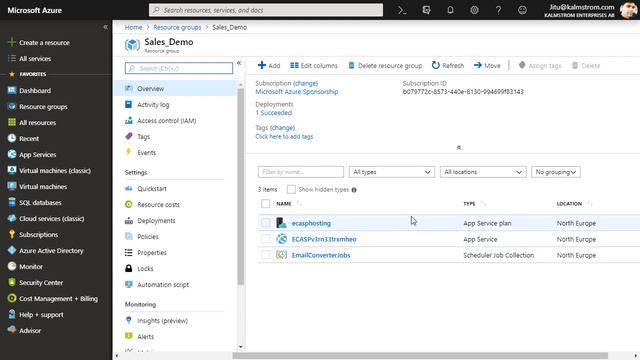Open Policies under Settings
The image size is (640, 360).
pyautogui.click(x=148, y=237)
